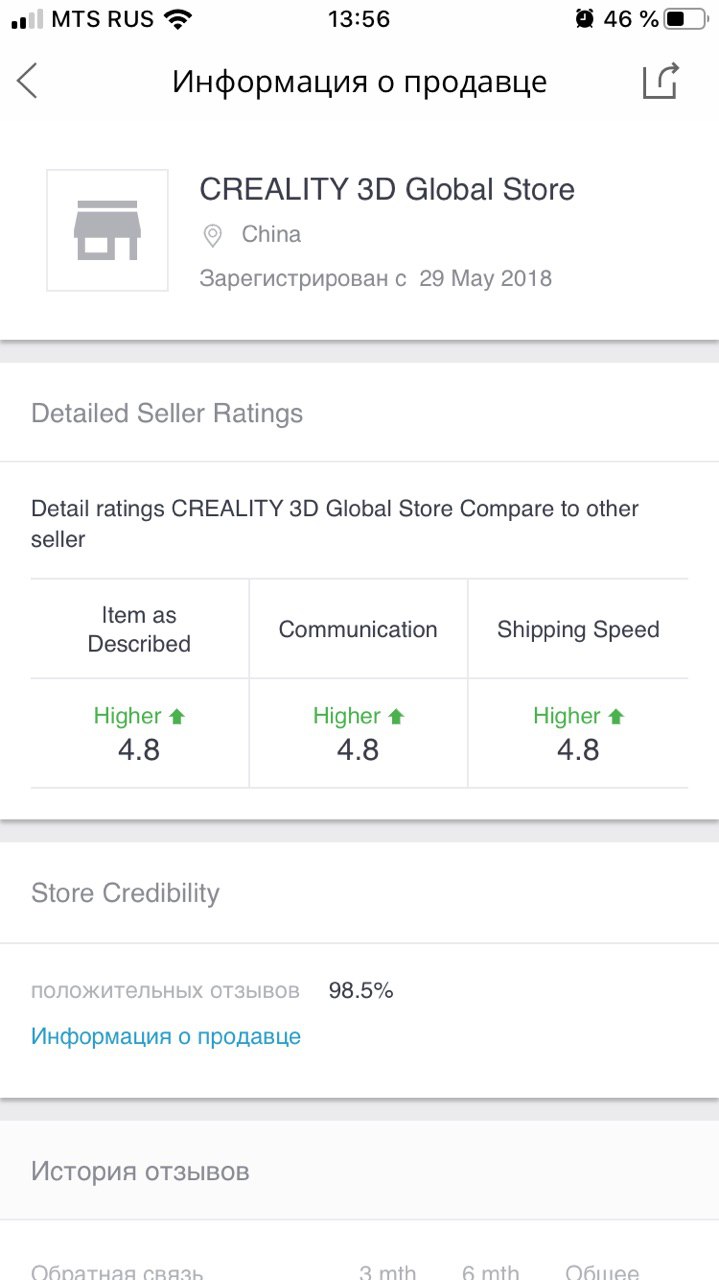Tap the Wi-Fi signal icon
Screen dimensions: 719x1280
178,19
